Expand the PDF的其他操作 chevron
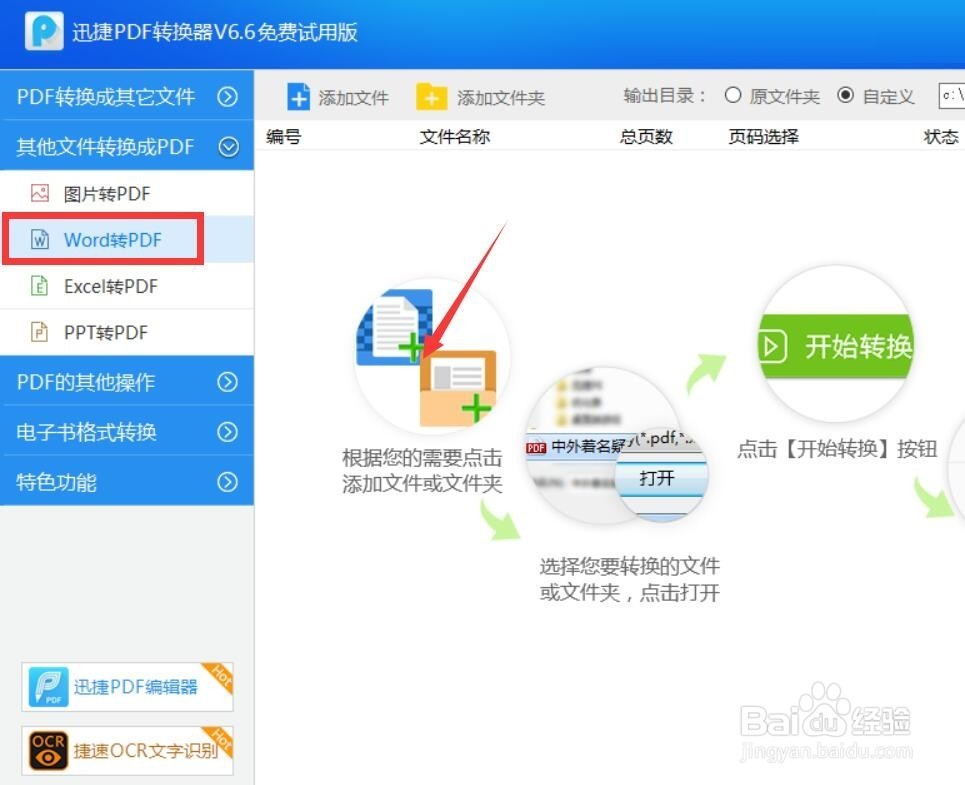The width and height of the screenshot is (965, 785). pos(228,382)
